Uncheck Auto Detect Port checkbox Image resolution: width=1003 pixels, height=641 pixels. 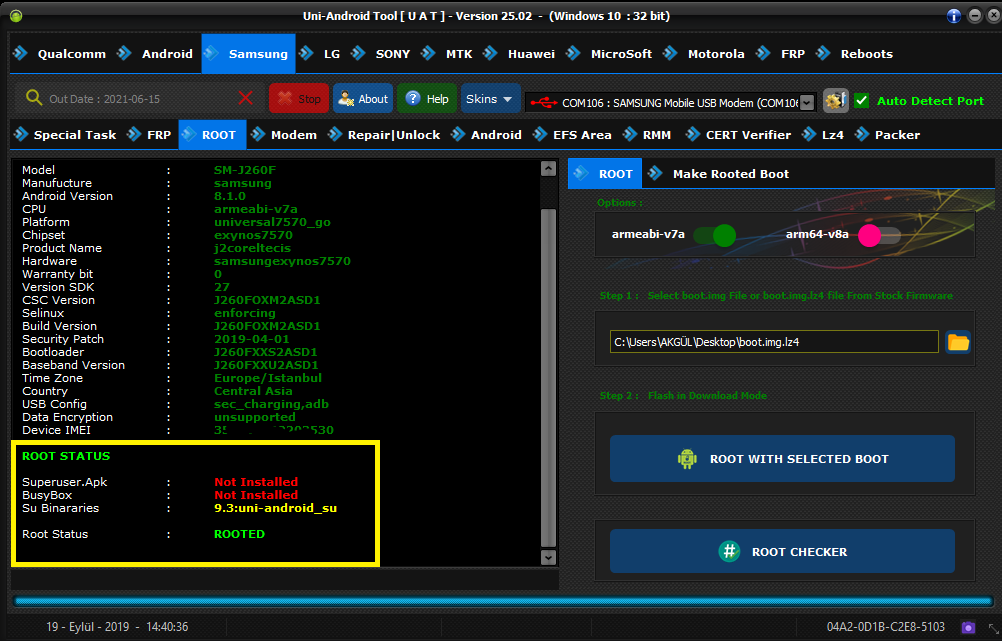tap(861, 100)
